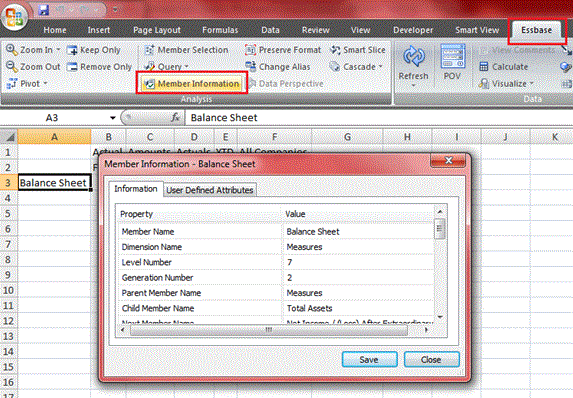Expand the Pivot dropdown arrow
Viewport: 573px width, 398px height.
(46, 84)
